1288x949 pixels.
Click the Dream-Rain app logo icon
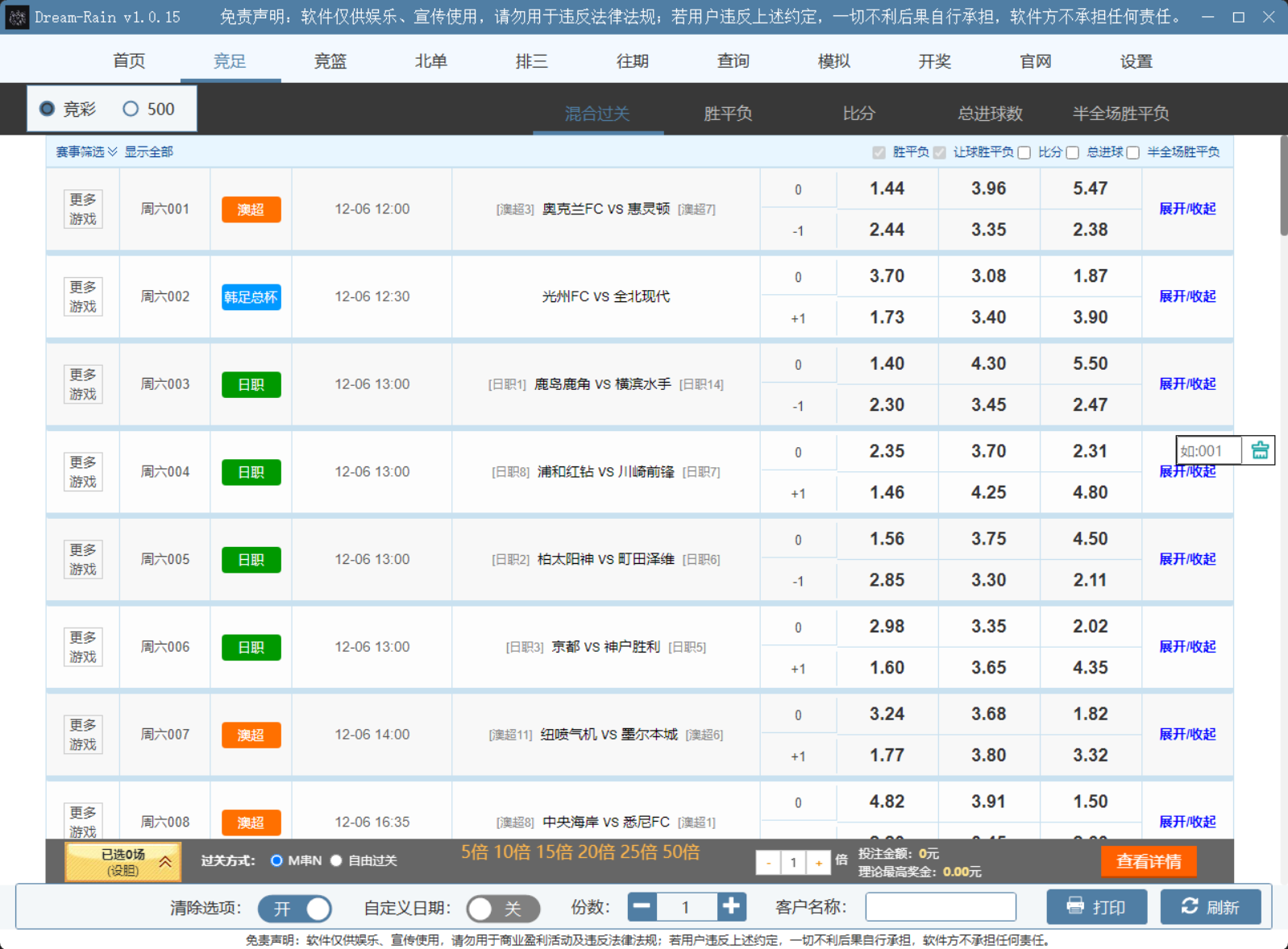pos(17,17)
